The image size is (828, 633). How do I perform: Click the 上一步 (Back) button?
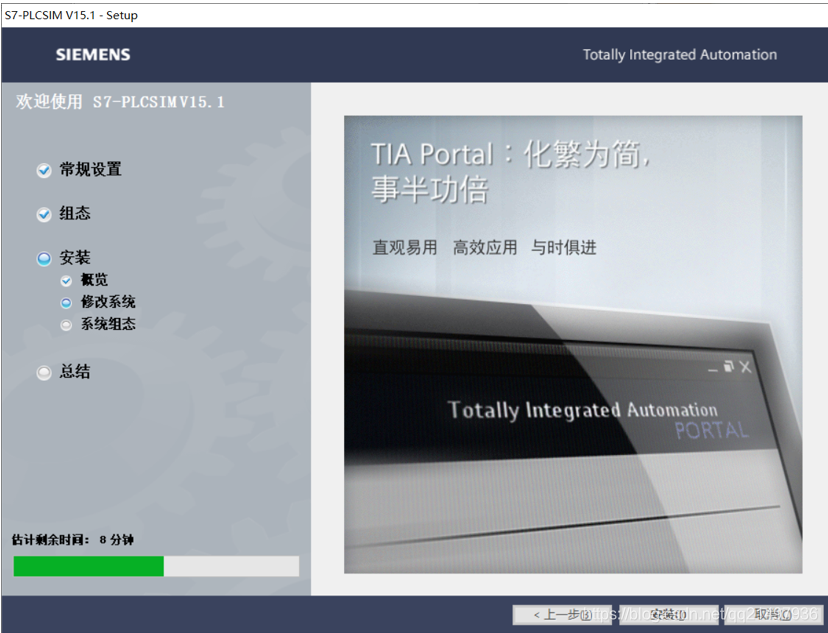(x=562, y=615)
